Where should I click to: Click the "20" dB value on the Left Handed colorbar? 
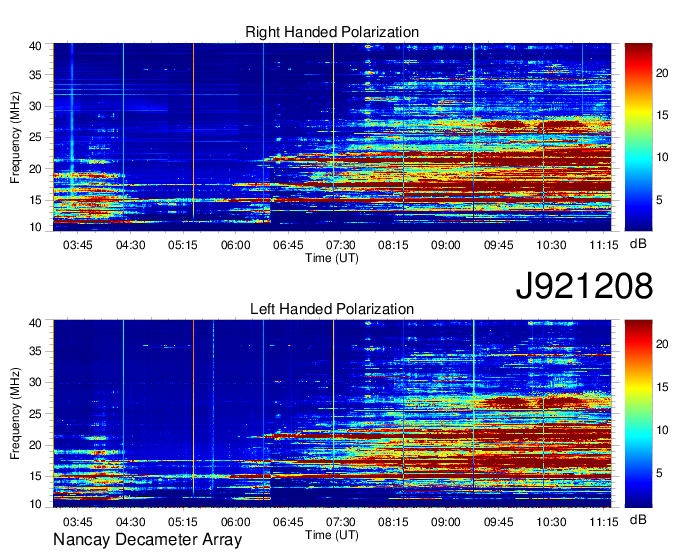662,344
